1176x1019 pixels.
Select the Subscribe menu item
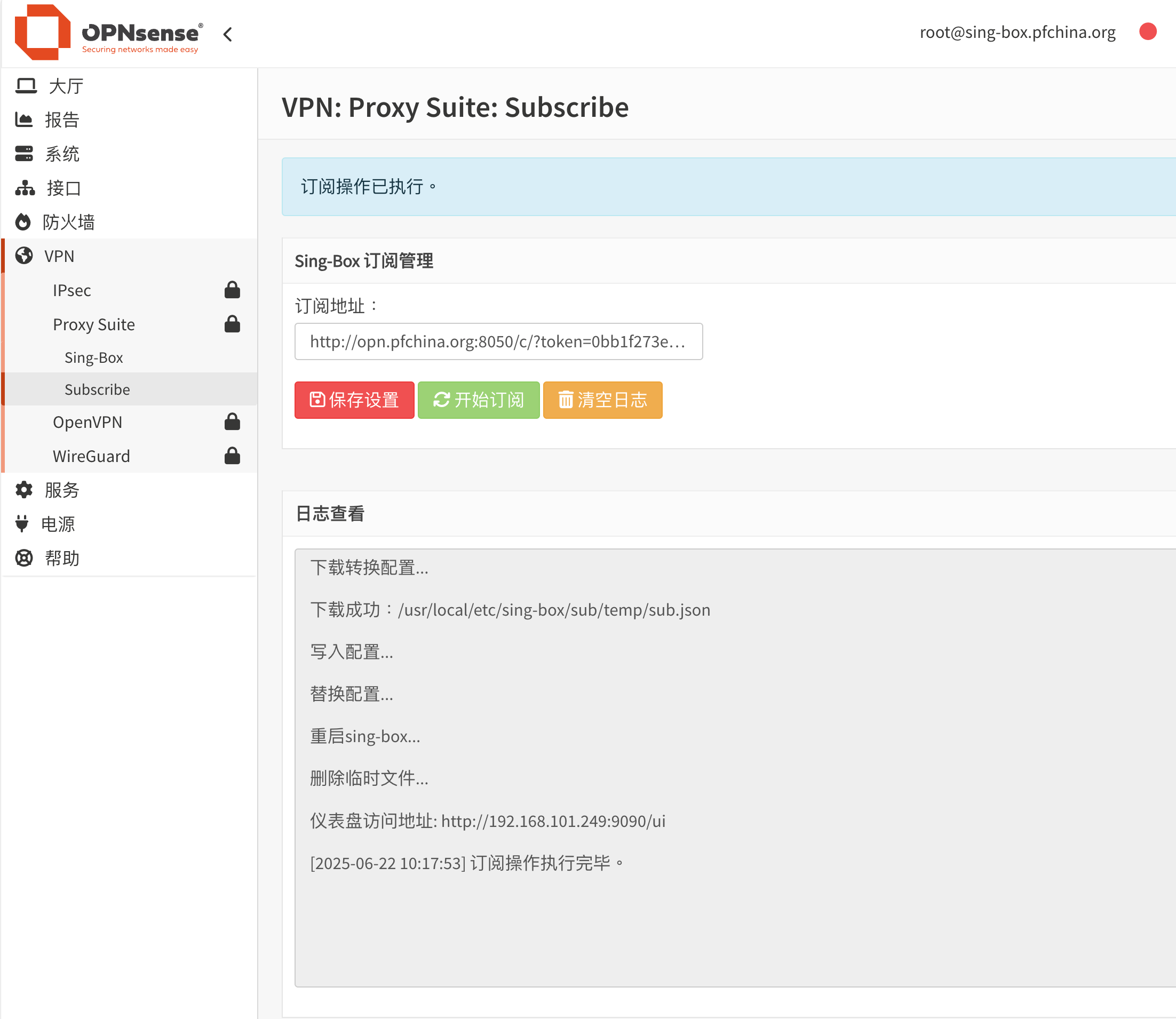tap(97, 389)
